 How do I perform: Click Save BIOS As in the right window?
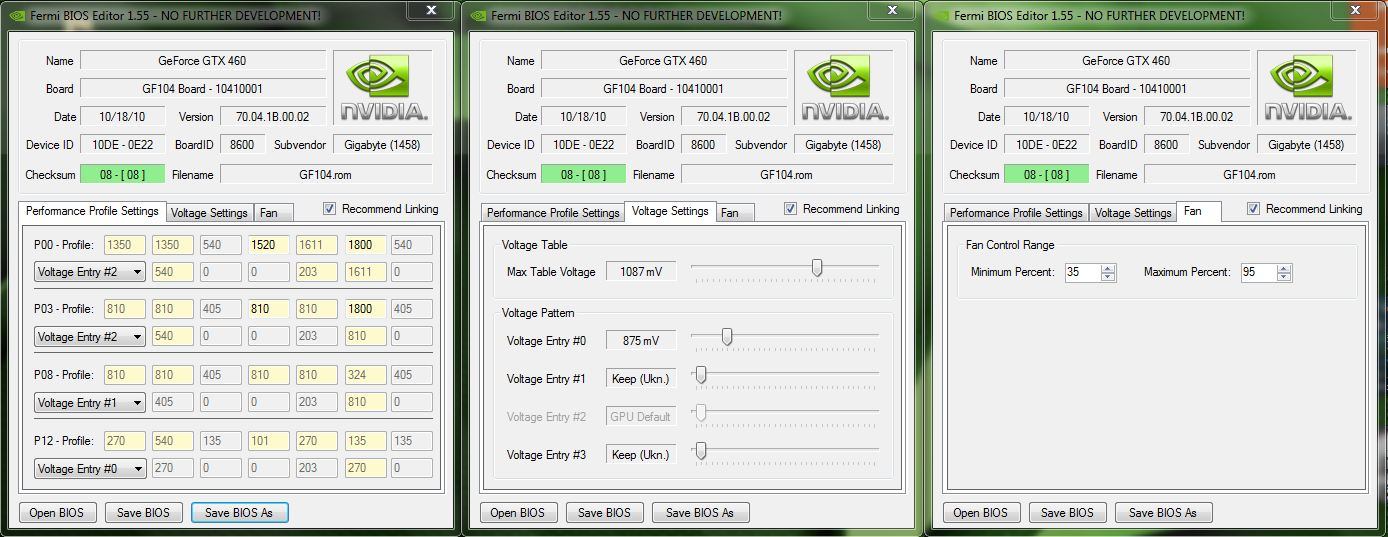(1163, 513)
